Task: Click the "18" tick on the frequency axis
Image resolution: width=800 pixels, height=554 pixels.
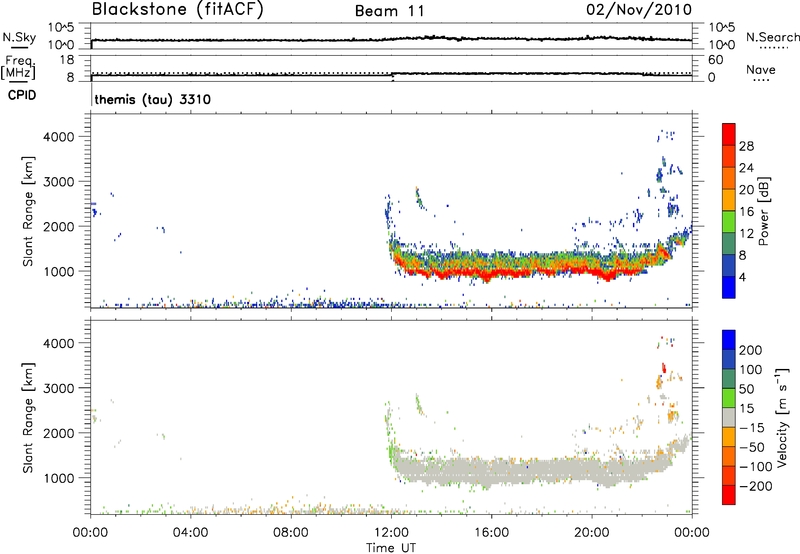Action: click(x=67, y=60)
